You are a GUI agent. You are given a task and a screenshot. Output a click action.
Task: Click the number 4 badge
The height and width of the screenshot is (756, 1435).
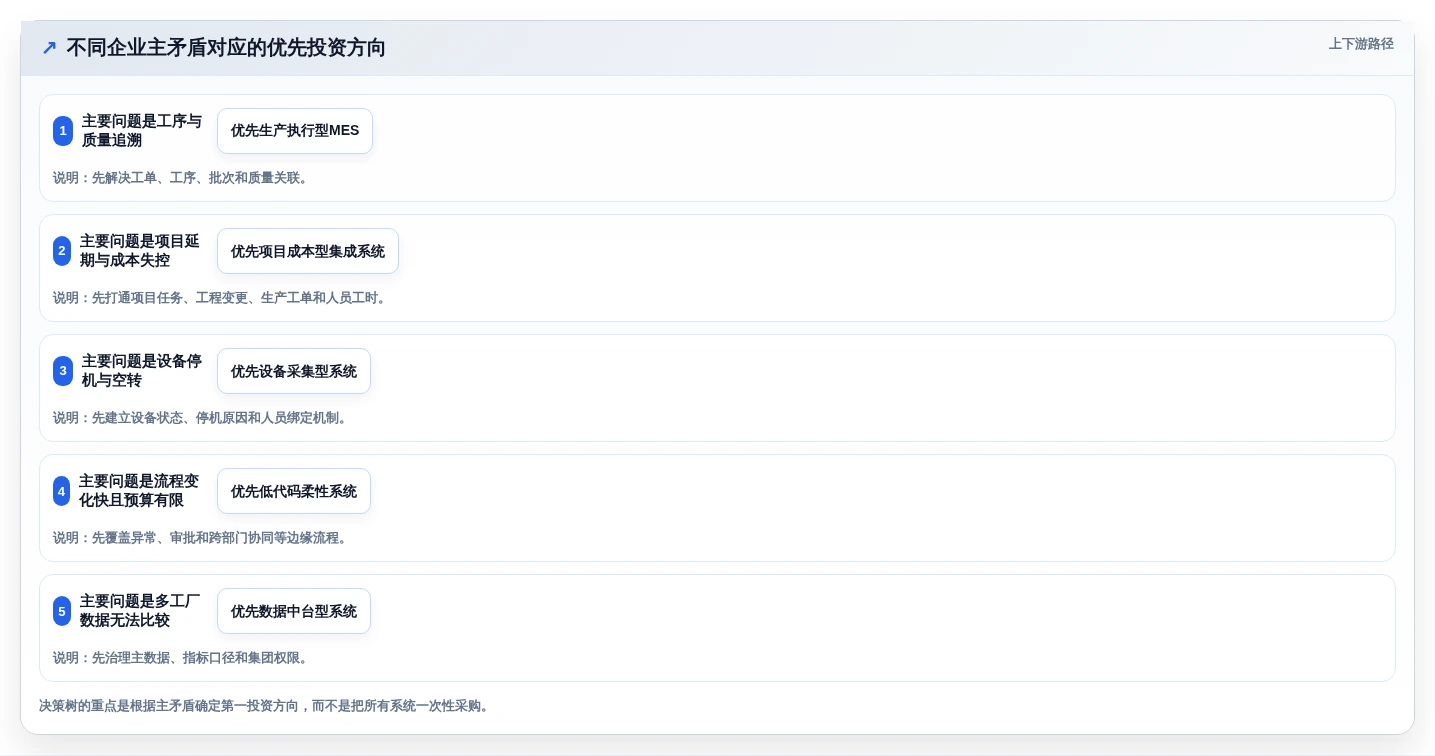pyautogui.click(x=62, y=491)
